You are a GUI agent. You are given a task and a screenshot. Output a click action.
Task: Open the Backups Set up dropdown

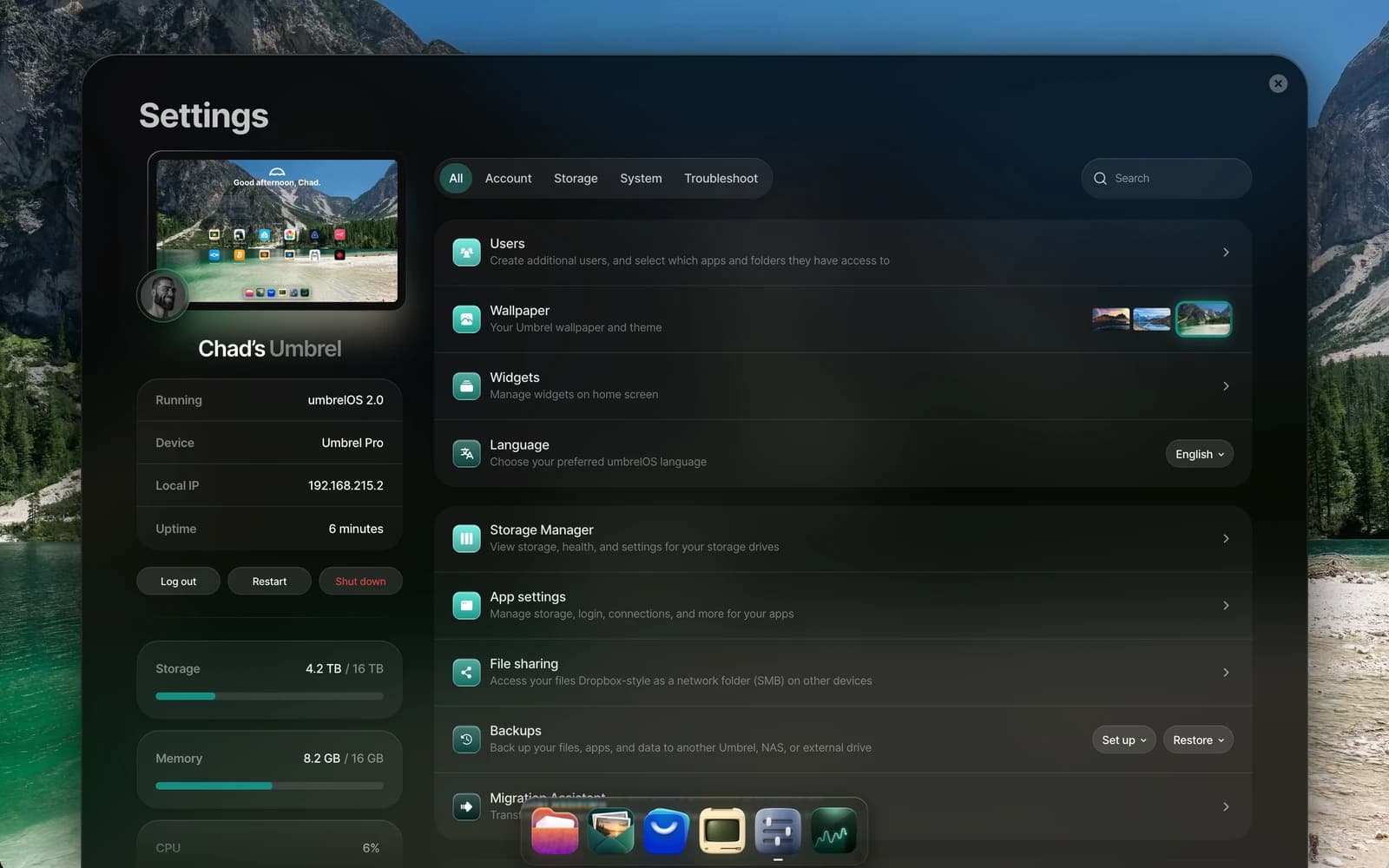pyautogui.click(x=1123, y=740)
